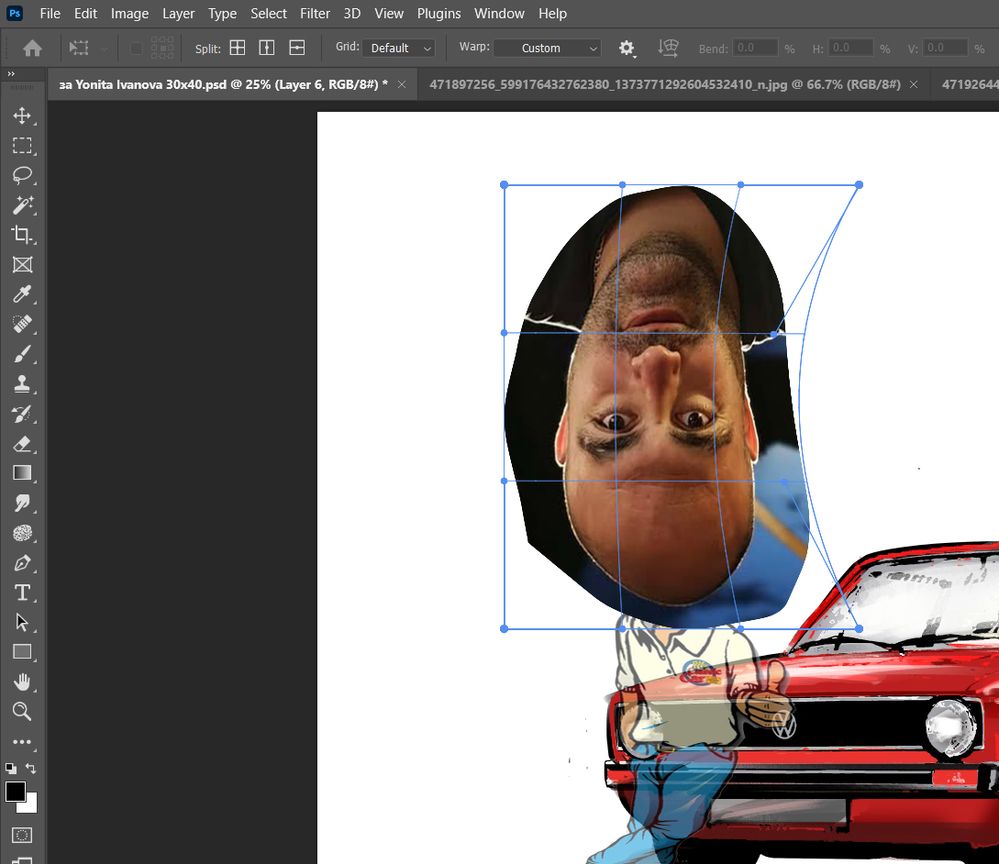Select the Sponge tool
Screen dimensions: 999x864
(22, 533)
